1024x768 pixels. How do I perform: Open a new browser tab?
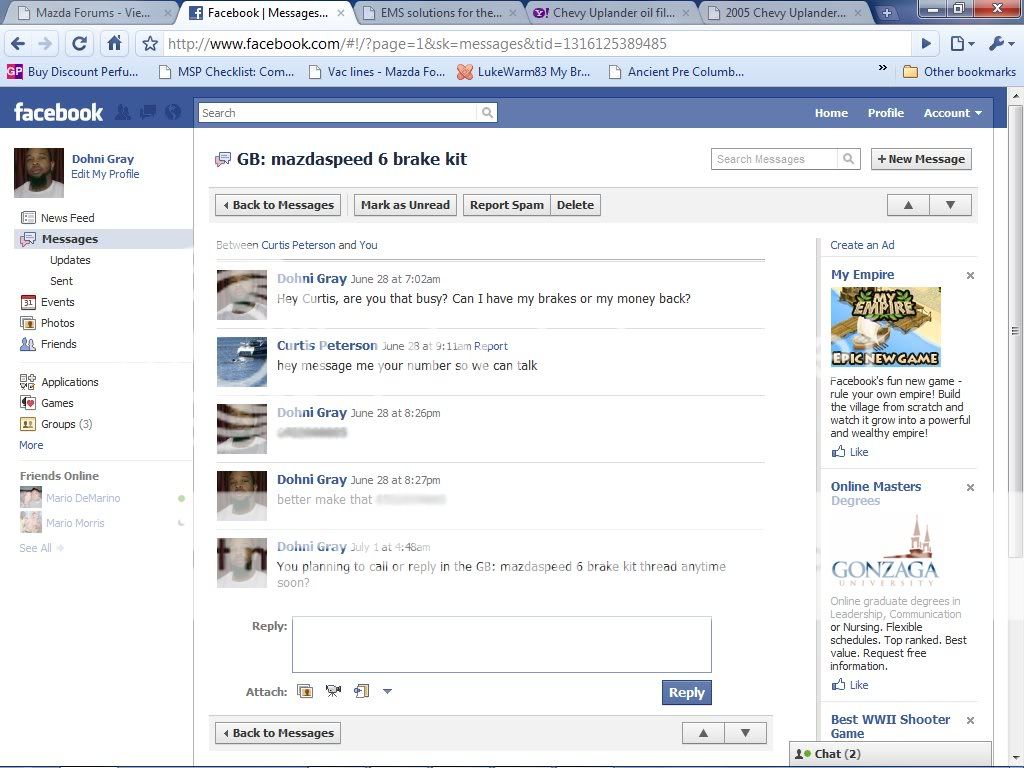coord(886,12)
